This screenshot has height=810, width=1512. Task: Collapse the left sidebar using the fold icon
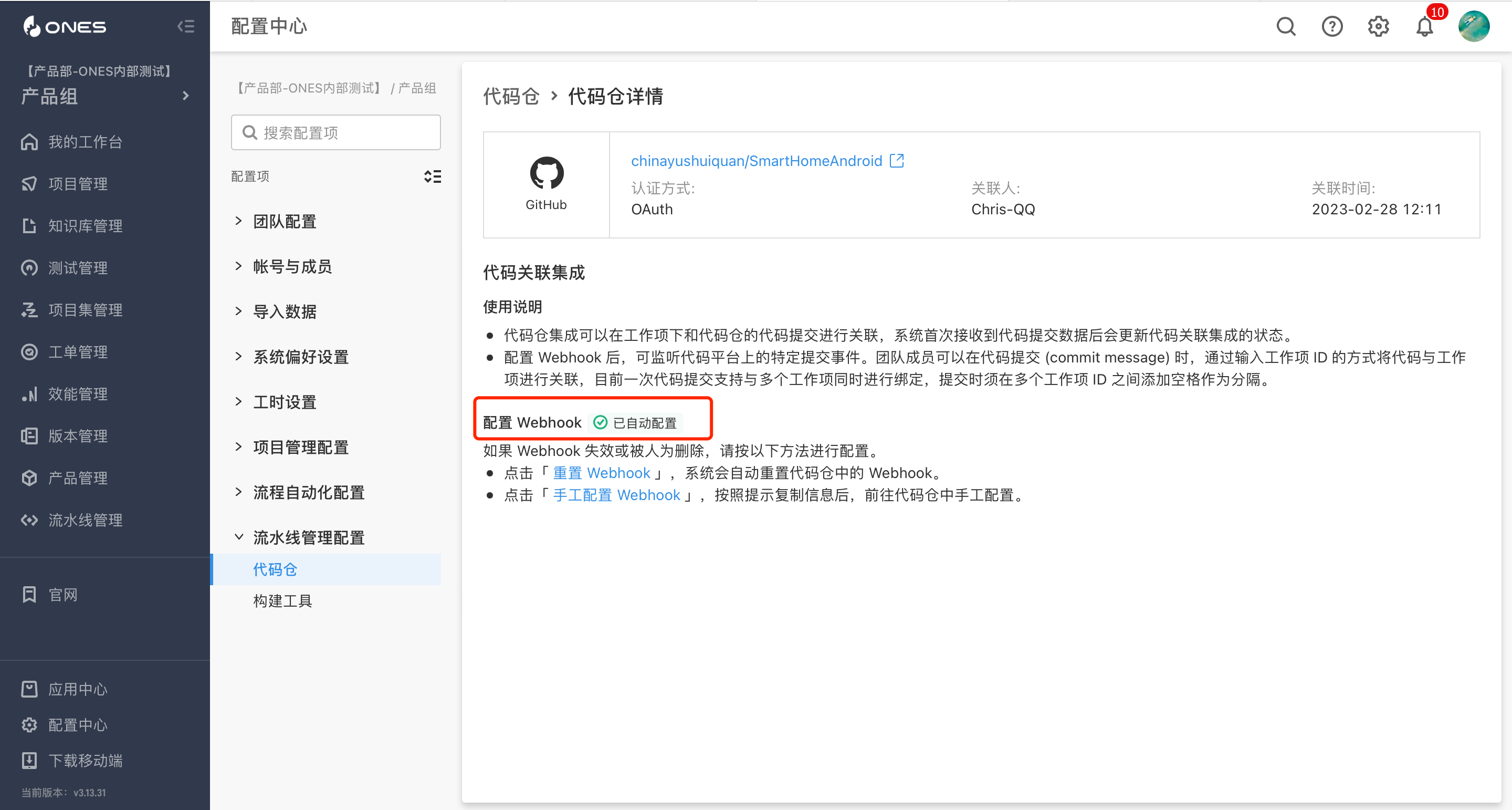click(x=186, y=26)
